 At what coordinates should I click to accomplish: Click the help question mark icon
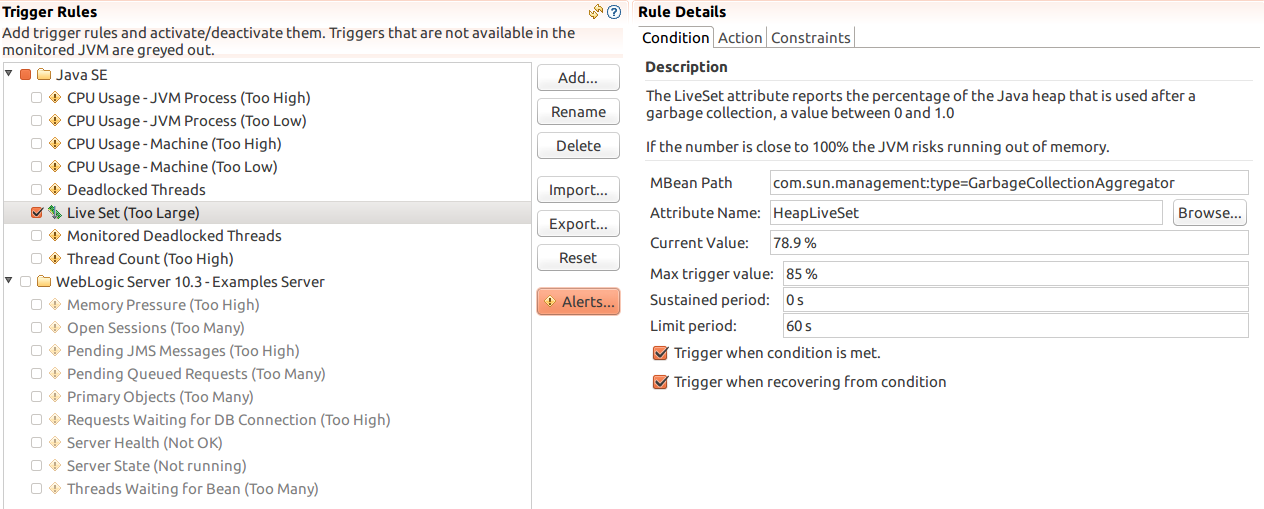point(614,12)
